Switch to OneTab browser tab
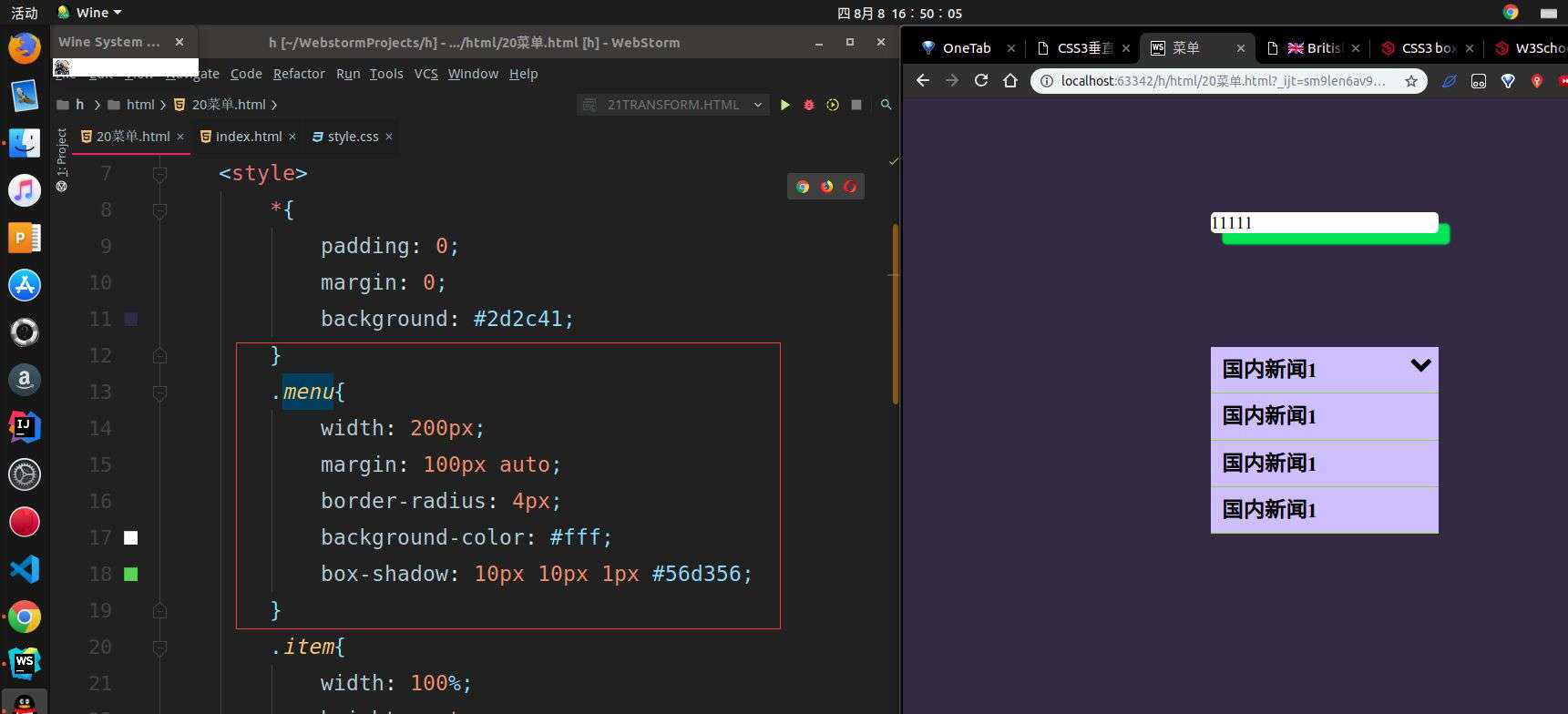 [967, 48]
